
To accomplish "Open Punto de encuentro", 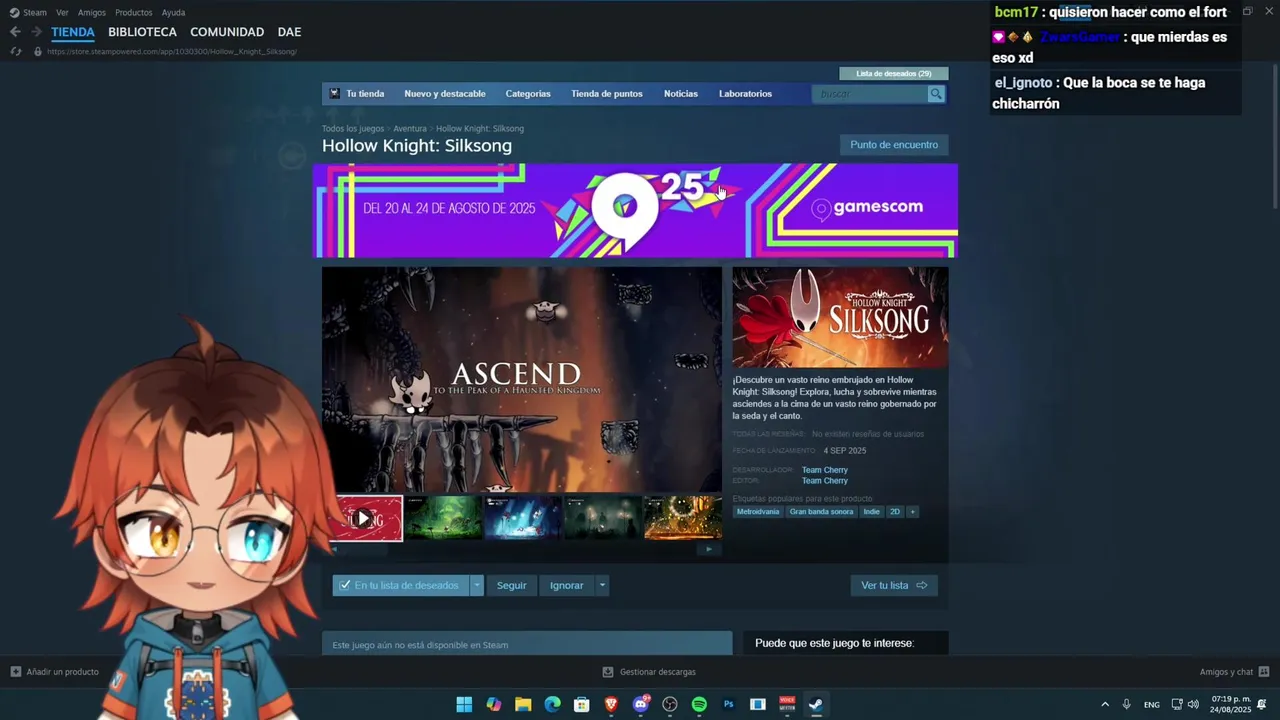I will click(894, 145).
